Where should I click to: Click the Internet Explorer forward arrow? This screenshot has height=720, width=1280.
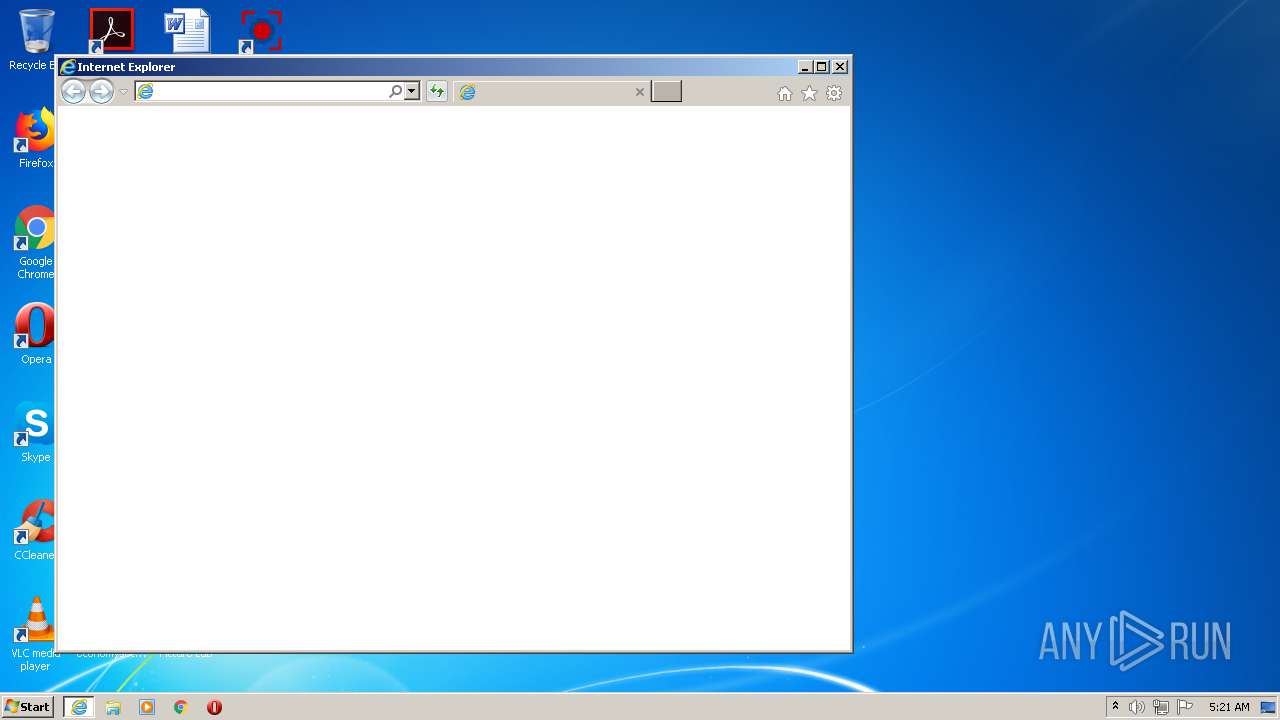pos(101,92)
